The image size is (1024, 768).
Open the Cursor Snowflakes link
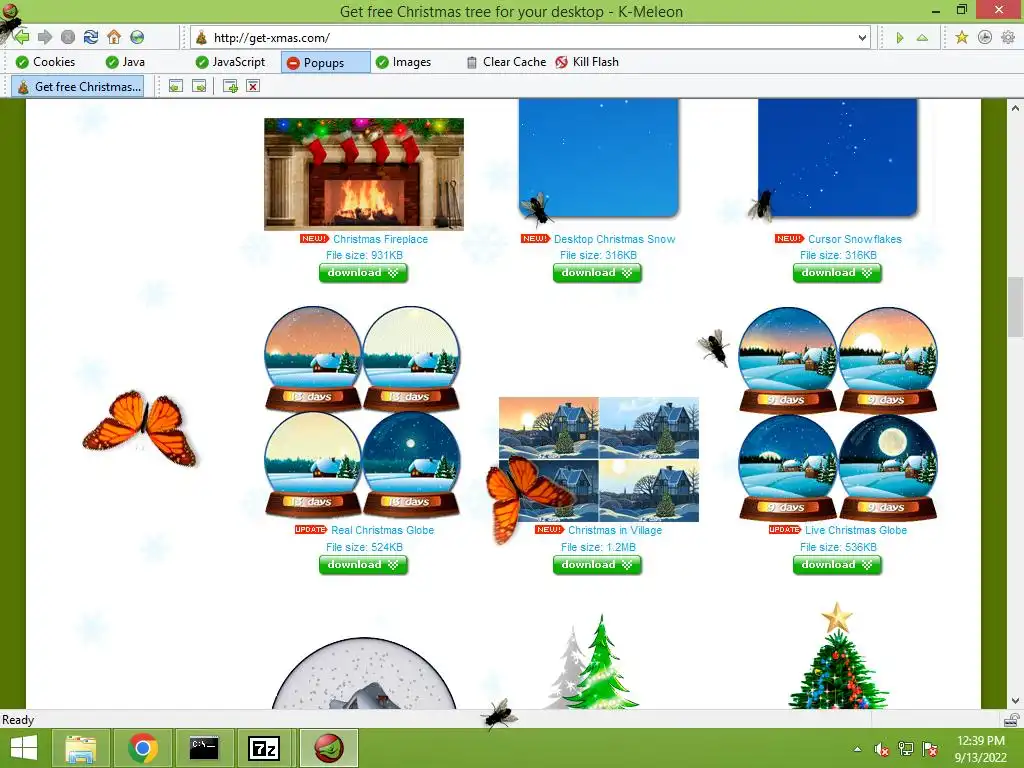855,239
